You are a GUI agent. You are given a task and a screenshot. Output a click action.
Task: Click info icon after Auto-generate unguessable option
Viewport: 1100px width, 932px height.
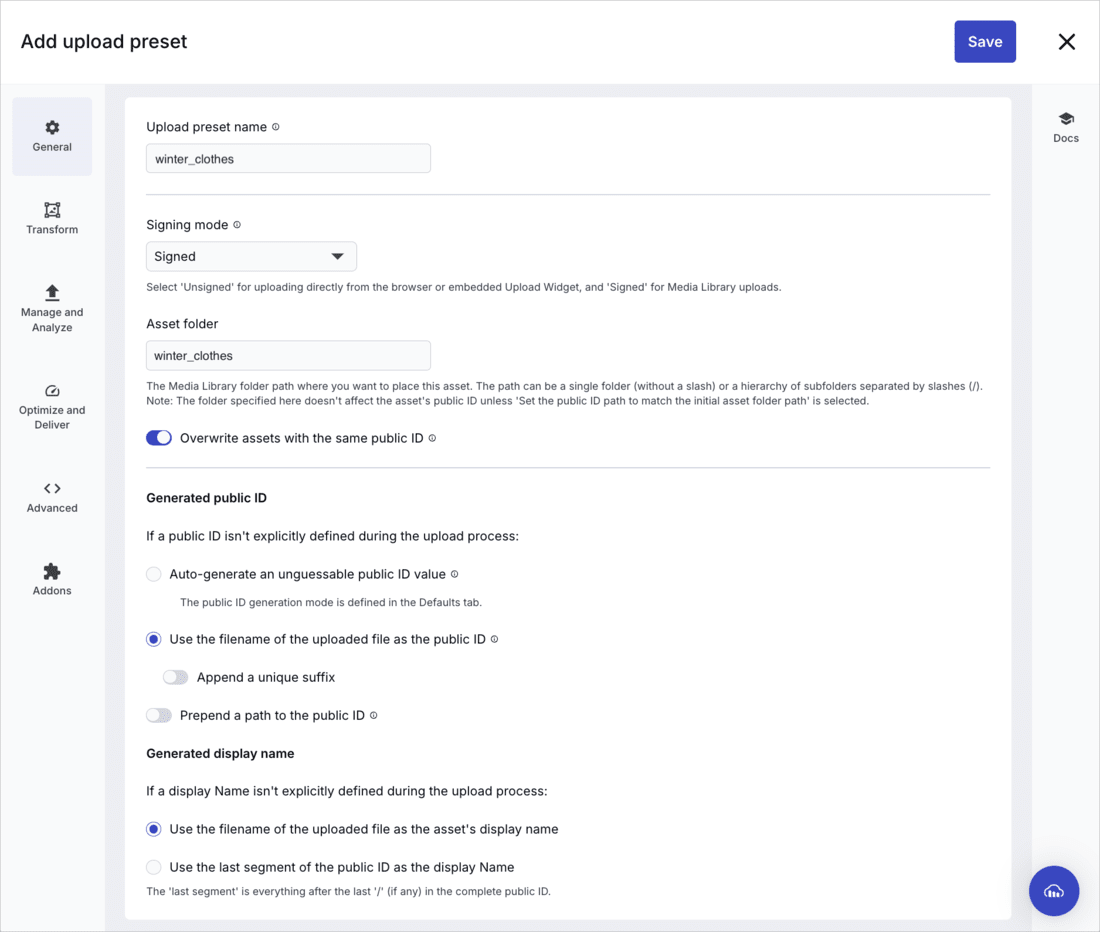tap(455, 574)
